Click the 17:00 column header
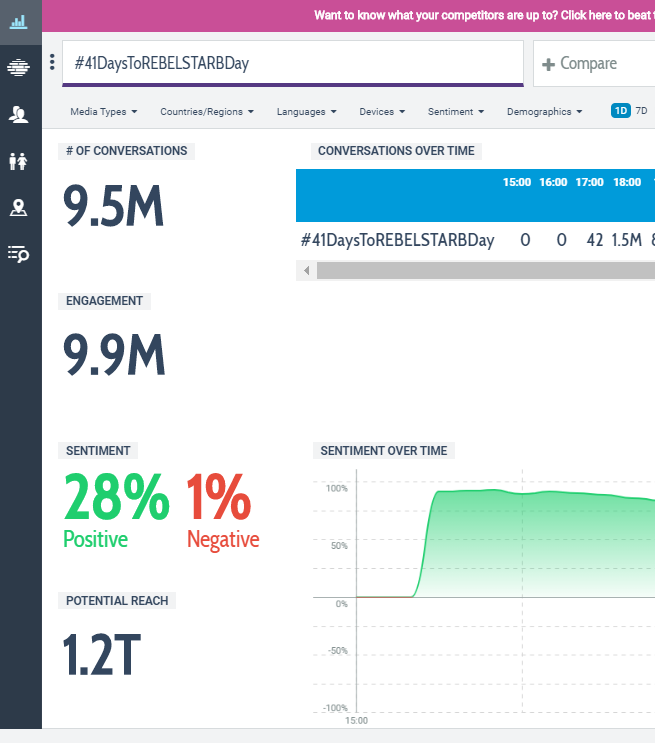This screenshot has height=743, width=655. click(x=590, y=182)
